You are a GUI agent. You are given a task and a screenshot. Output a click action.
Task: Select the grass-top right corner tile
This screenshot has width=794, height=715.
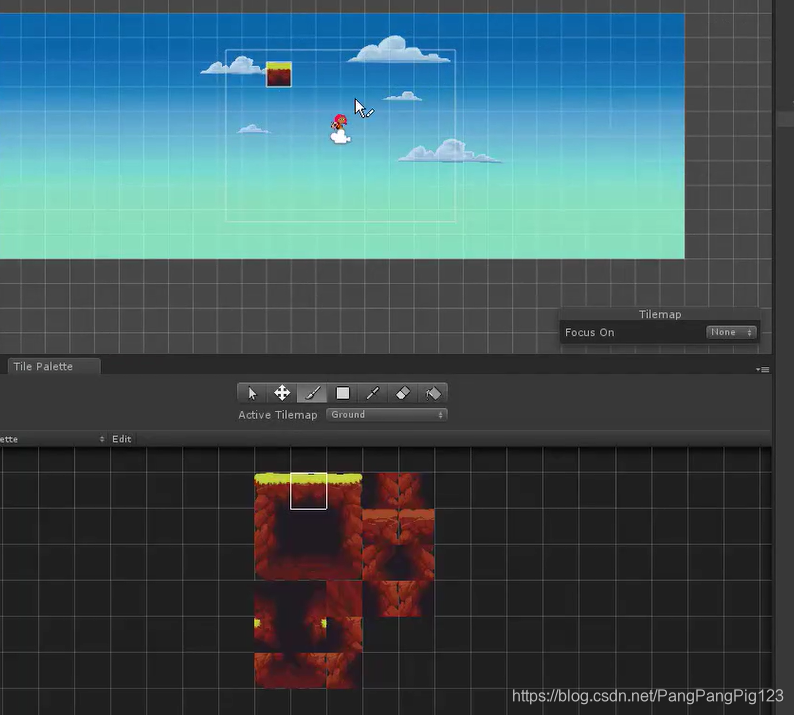[x=344, y=491]
